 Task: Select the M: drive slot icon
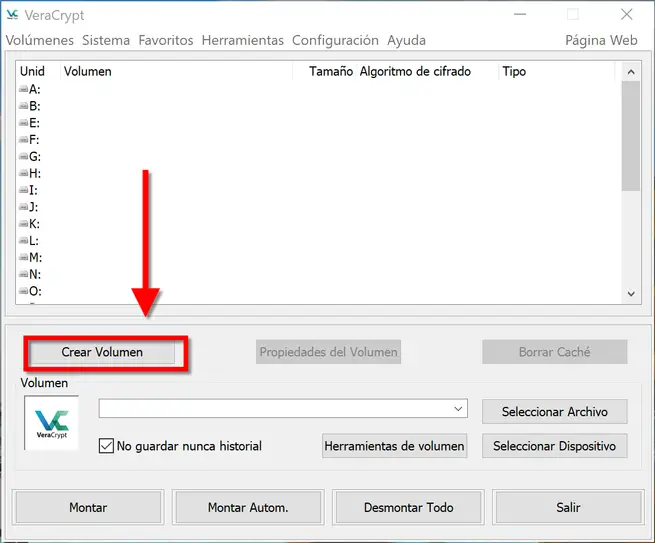[23, 257]
